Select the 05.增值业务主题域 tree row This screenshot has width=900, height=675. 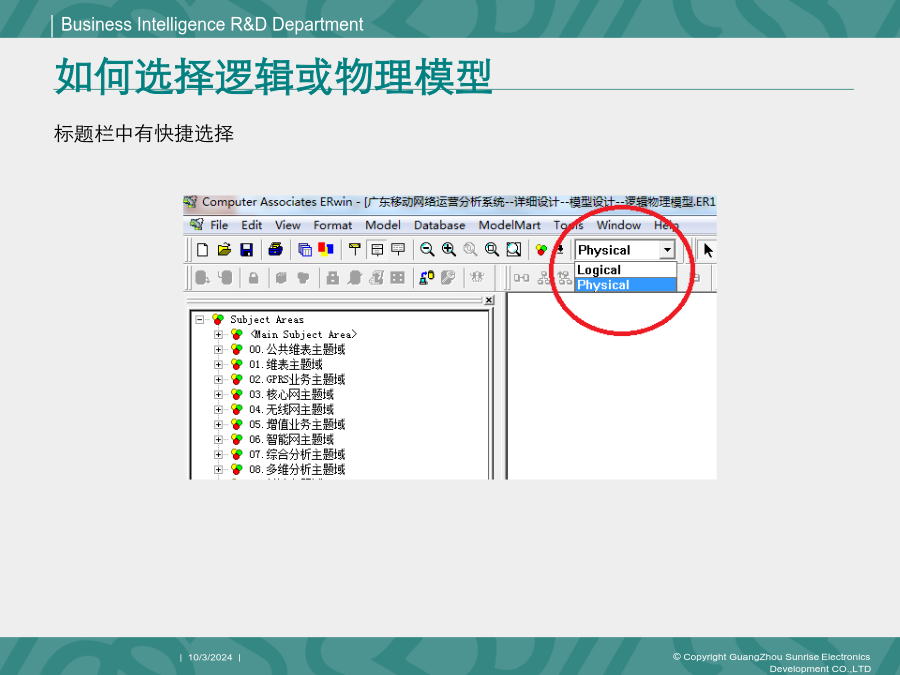[x=297, y=424]
